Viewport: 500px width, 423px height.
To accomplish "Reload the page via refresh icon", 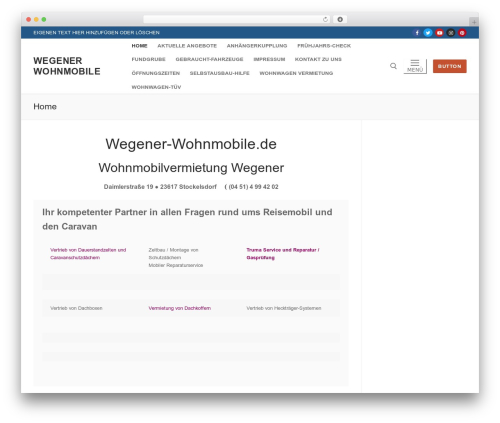I will (x=325, y=19).
